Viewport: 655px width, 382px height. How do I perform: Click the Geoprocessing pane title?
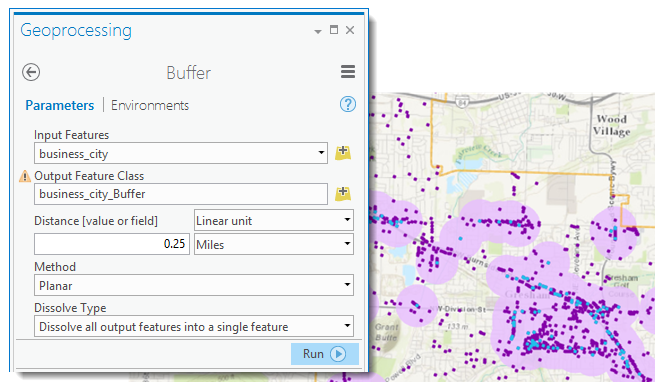[x=76, y=31]
